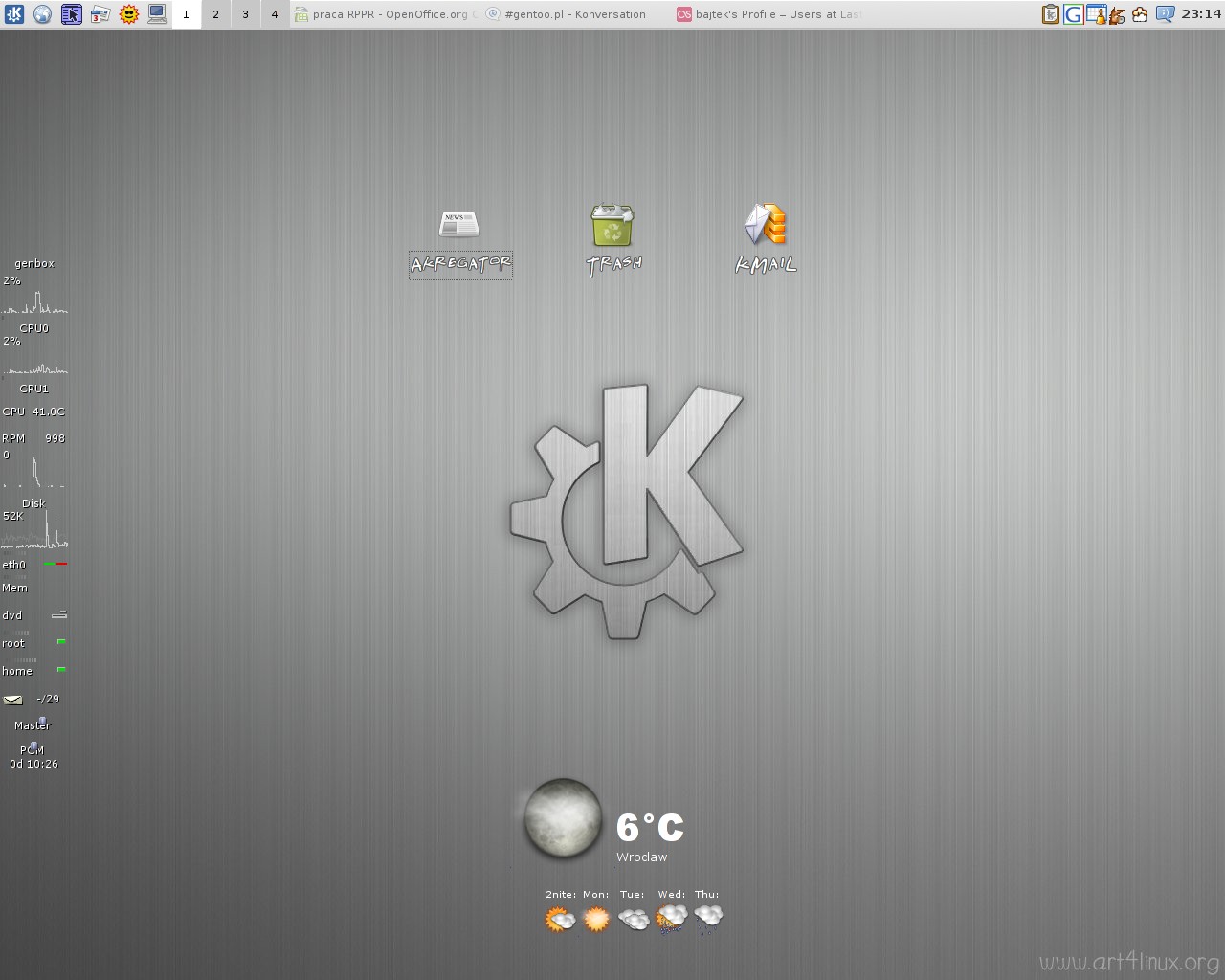Image resolution: width=1225 pixels, height=980 pixels.
Task: Click the cloud-shaped tray icon
Action: (1140, 14)
